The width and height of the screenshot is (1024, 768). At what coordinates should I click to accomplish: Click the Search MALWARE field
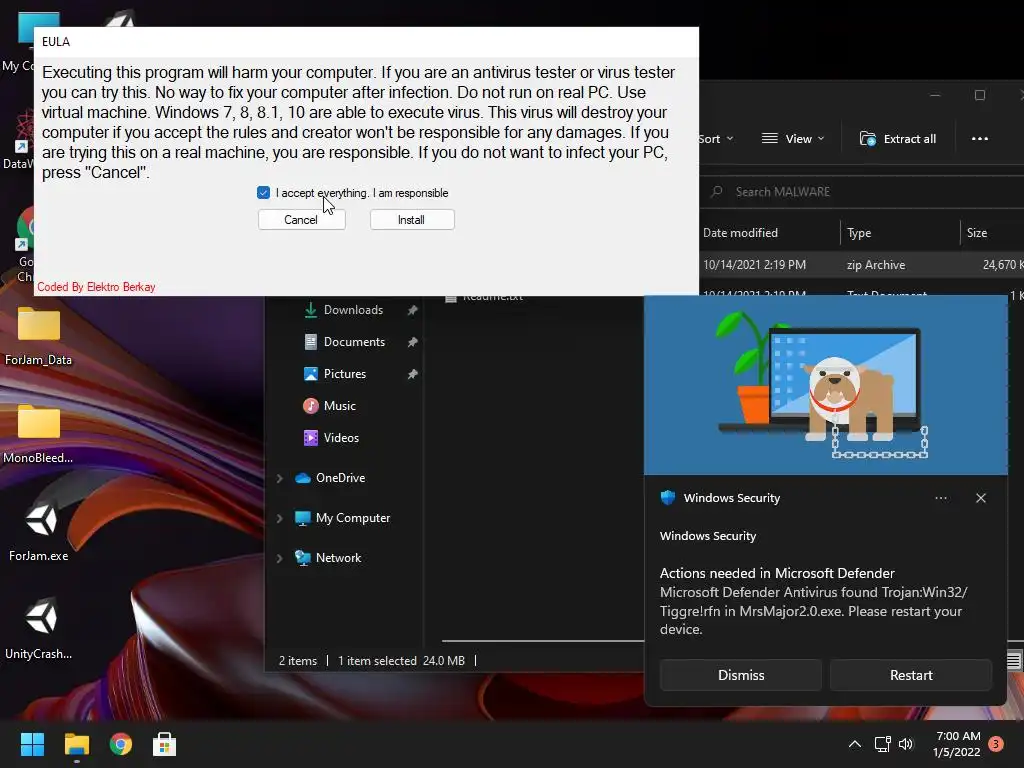point(862,192)
